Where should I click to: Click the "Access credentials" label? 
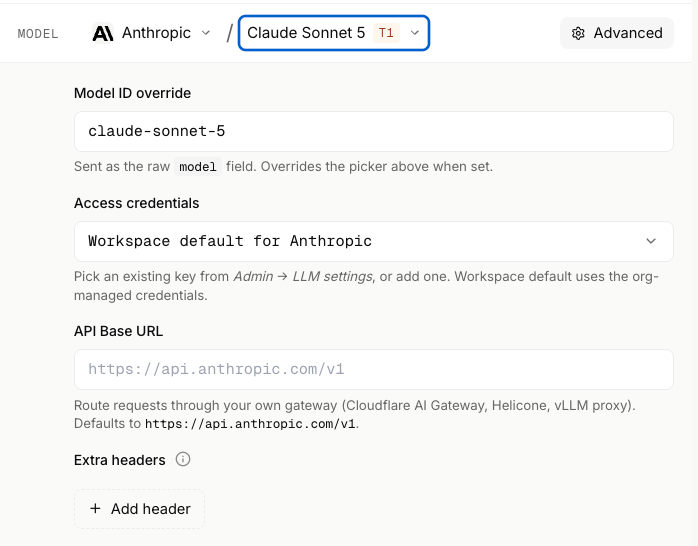(x=136, y=203)
